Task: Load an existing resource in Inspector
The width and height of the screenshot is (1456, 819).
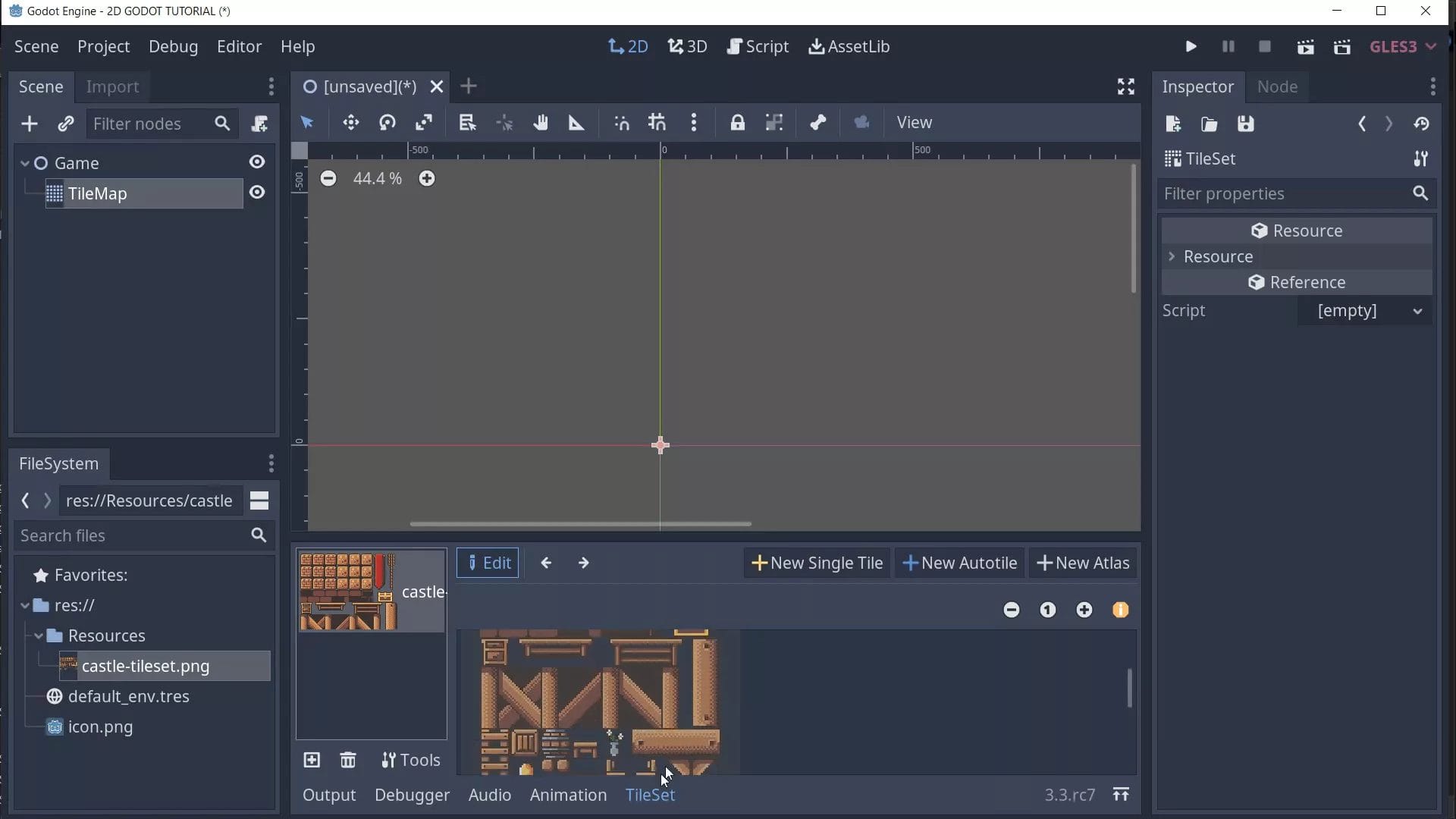Action: coord(1210,124)
